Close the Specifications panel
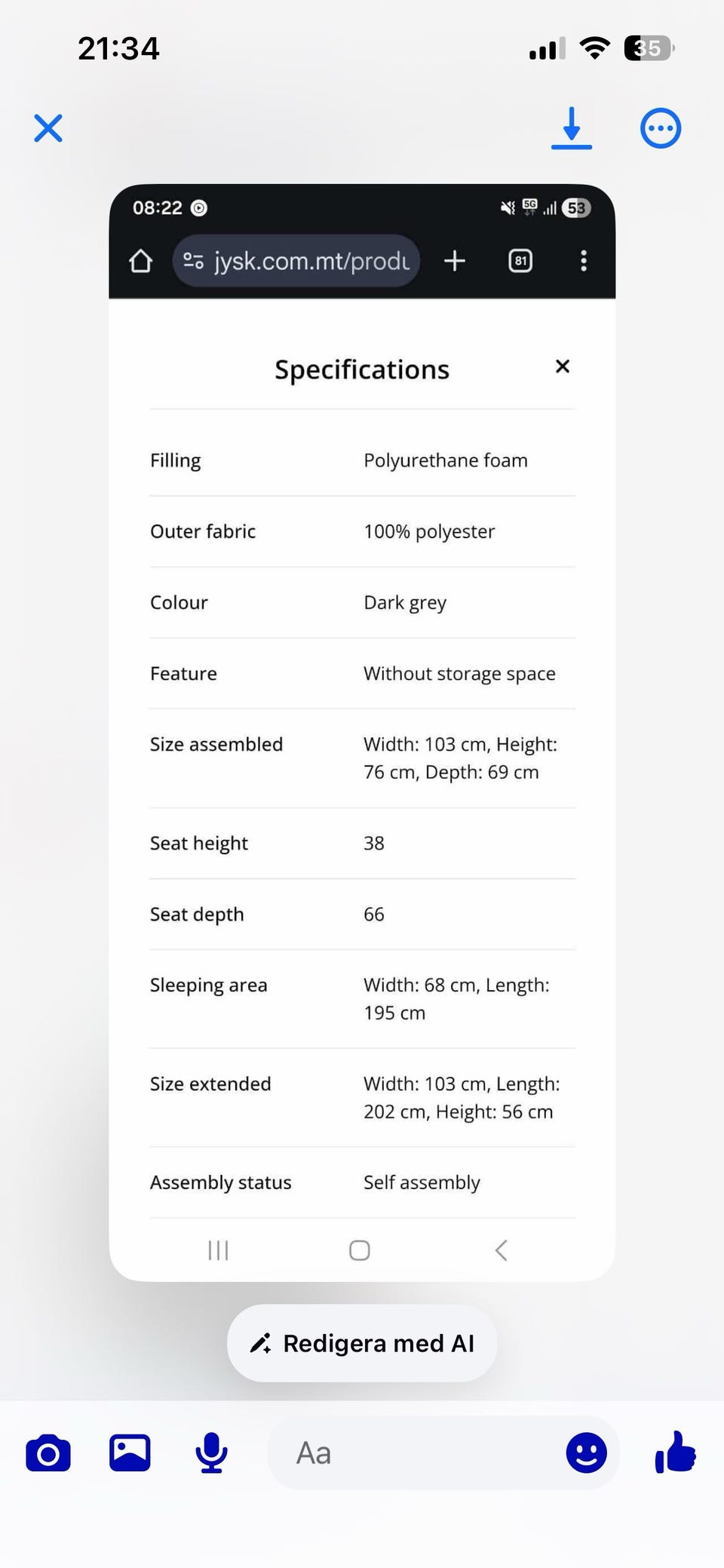 pyautogui.click(x=562, y=367)
